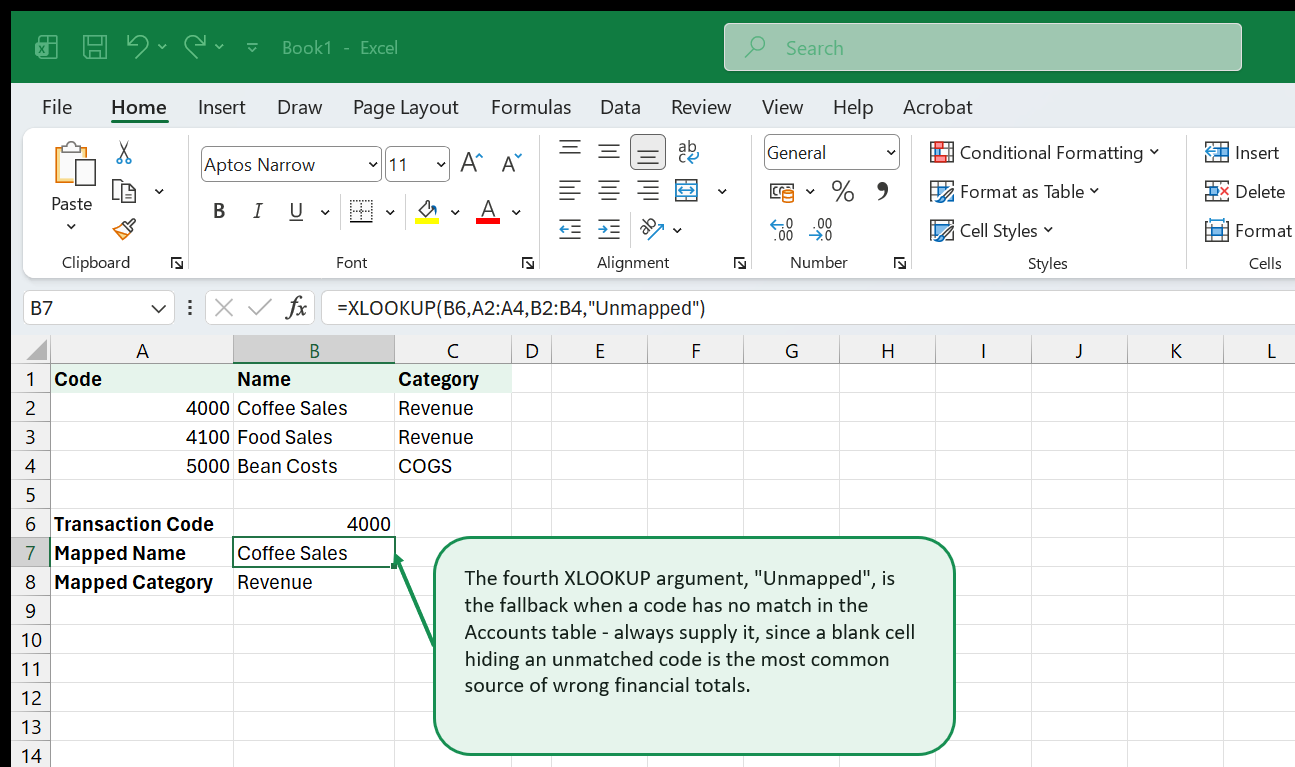
Task: Click the Cut scissors icon
Action: [124, 152]
